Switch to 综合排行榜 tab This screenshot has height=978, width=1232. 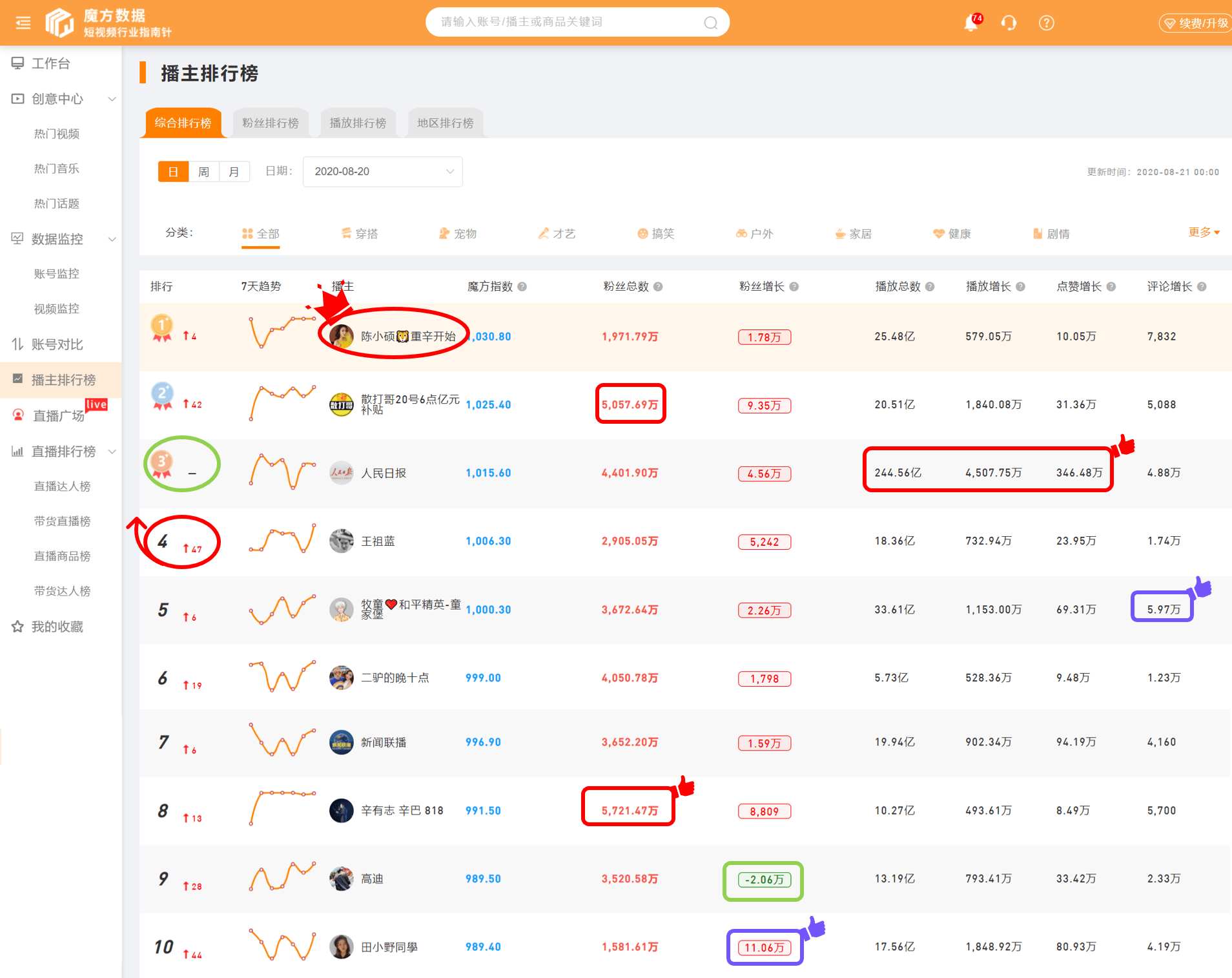[x=183, y=123]
